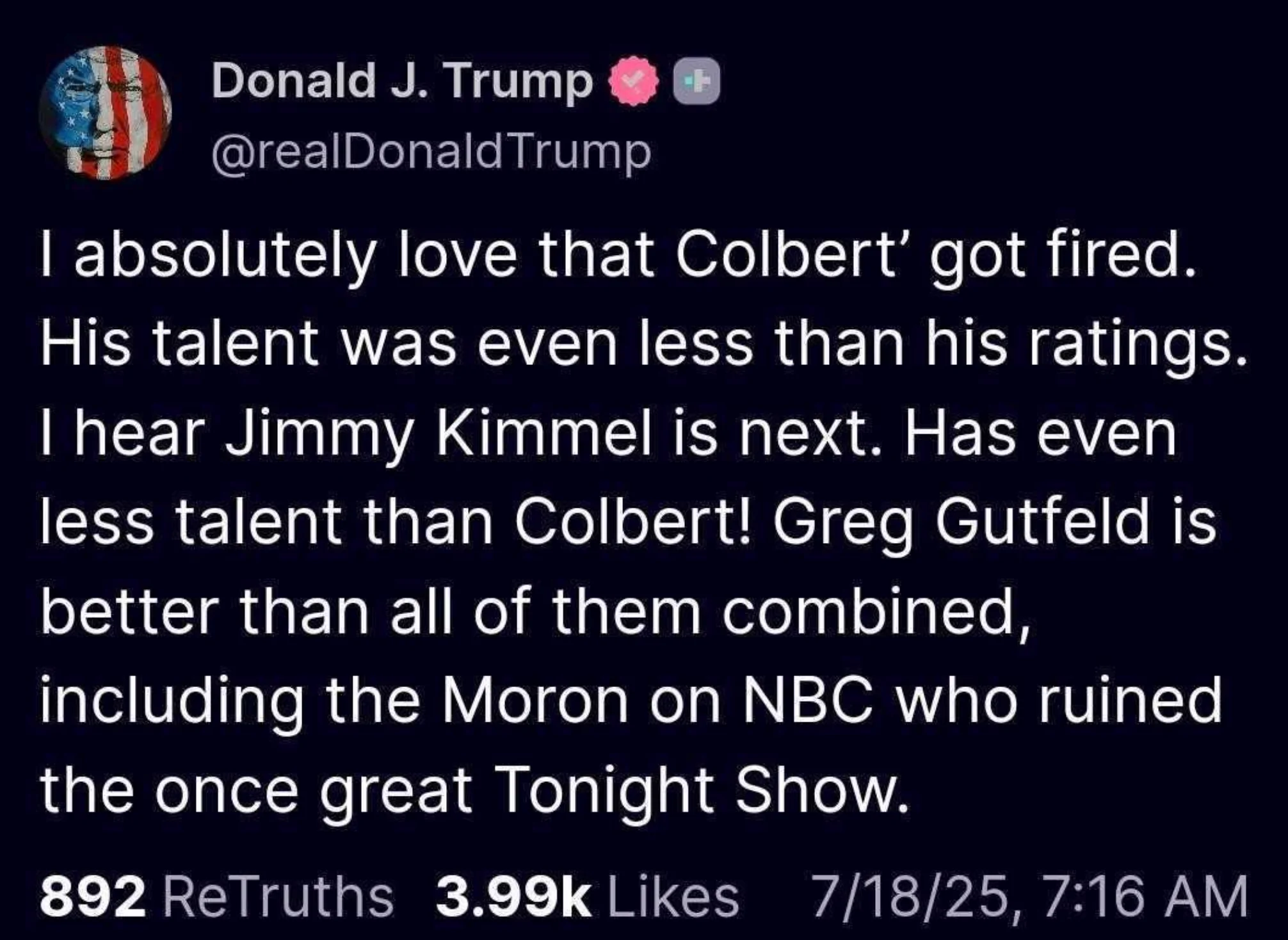This screenshot has height=940, width=1288.
Task: Click the gray plus badge icon
Action: [x=696, y=81]
